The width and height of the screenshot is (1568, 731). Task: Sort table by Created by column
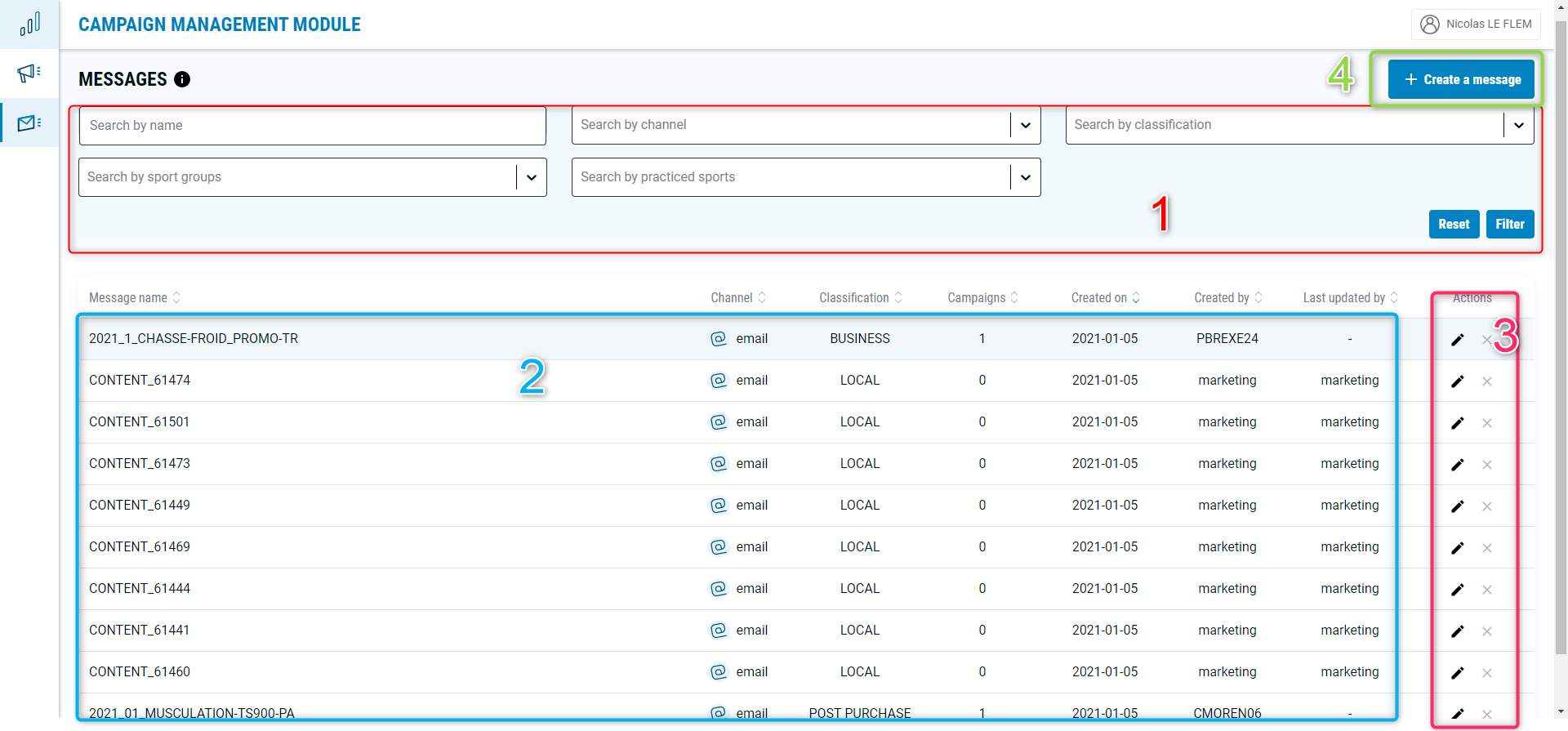[1228, 298]
